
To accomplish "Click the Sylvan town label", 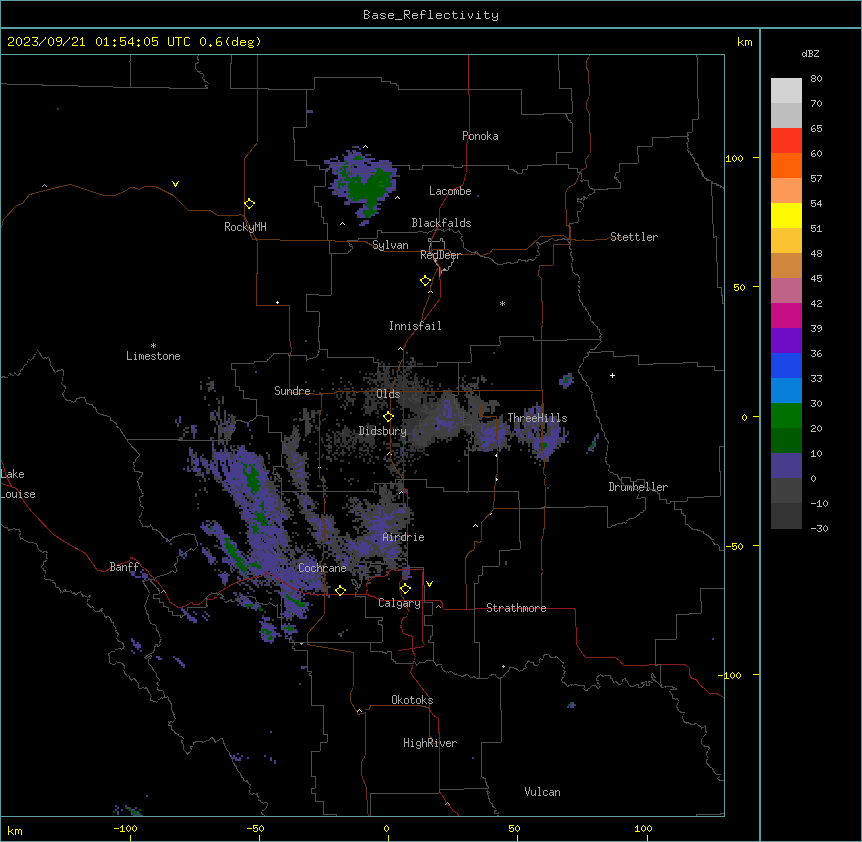I will coord(390,245).
